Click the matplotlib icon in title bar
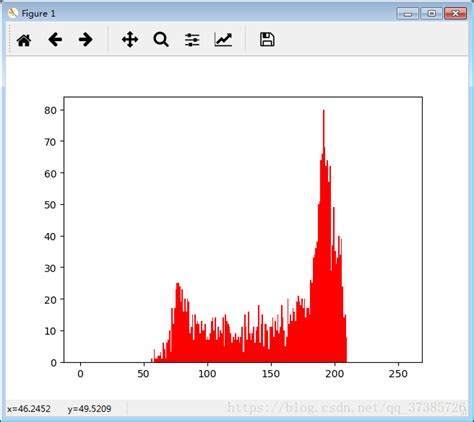The width and height of the screenshot is (474, 422). click(13, 13)
